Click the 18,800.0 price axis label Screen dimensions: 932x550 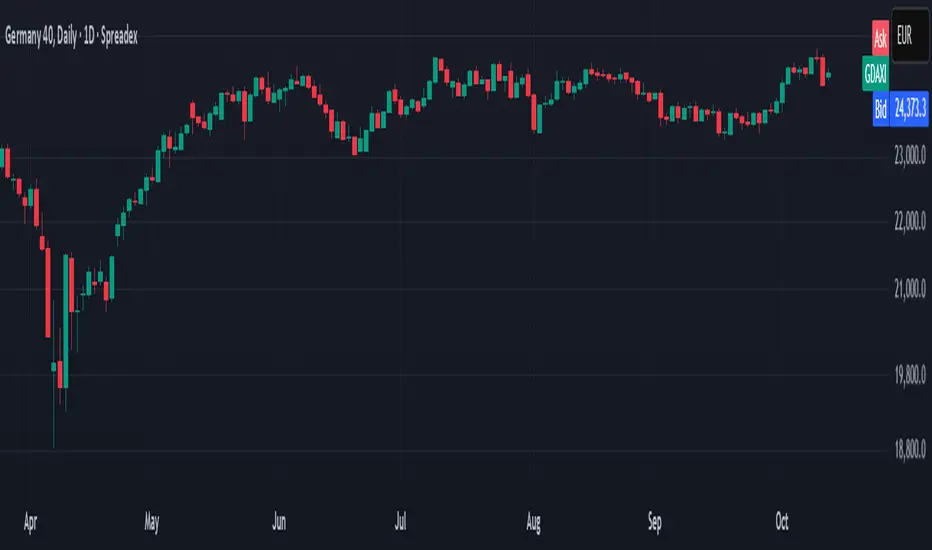[x=910, y=450]
